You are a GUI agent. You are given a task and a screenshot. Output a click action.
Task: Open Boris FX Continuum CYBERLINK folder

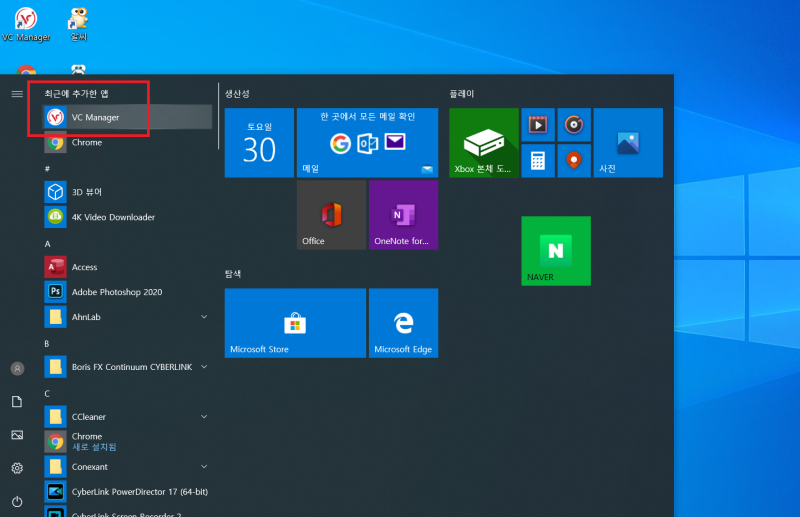(x=128, y=367)
